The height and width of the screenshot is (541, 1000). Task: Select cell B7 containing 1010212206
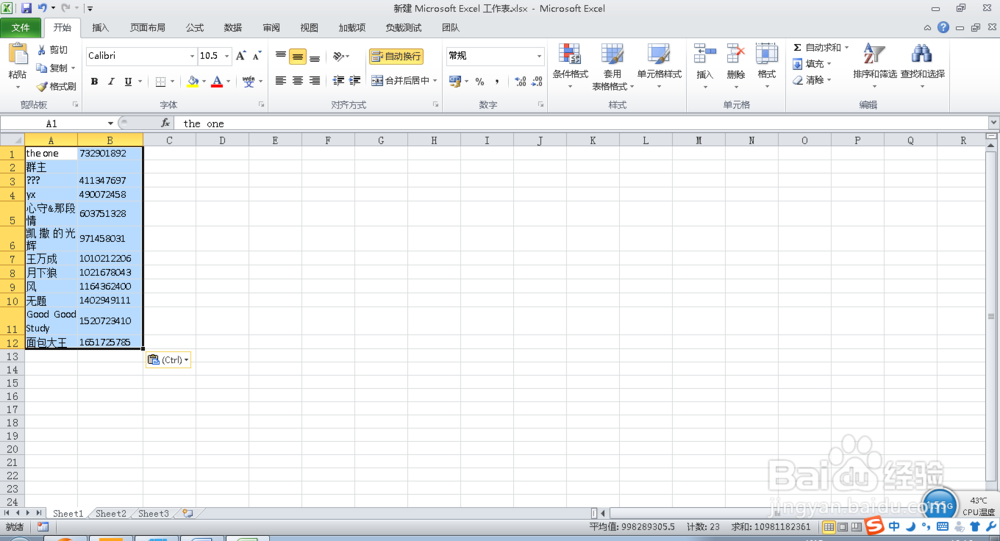pos(110,258)
